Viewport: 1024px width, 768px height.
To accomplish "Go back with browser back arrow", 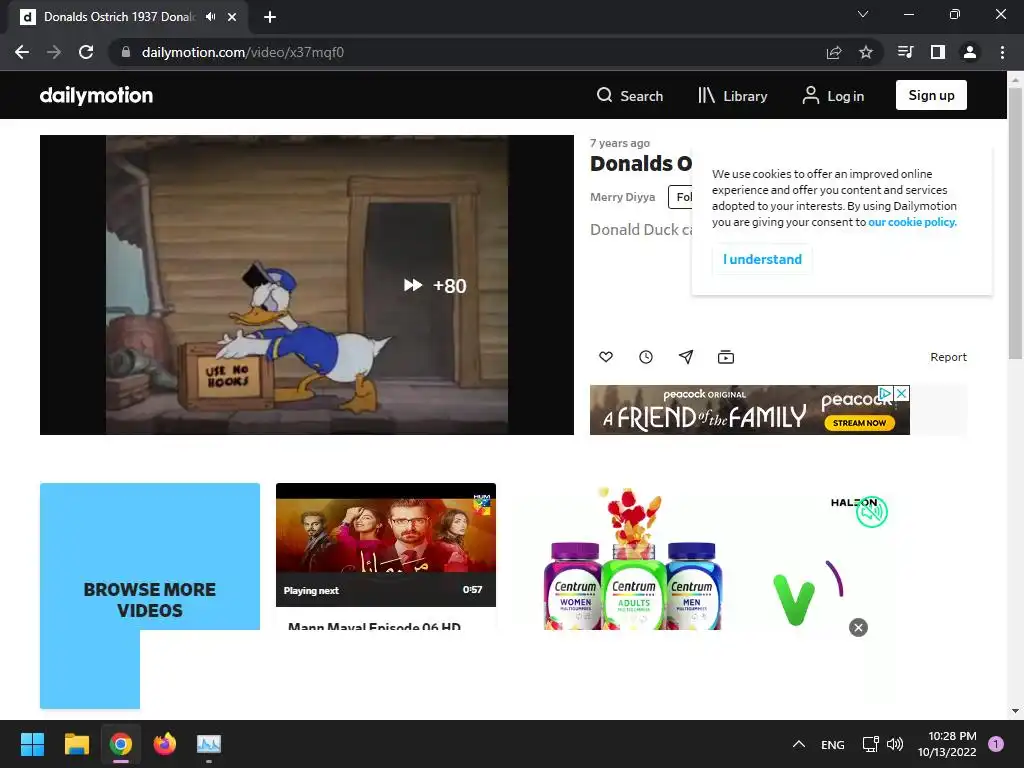I will (22, 52).
